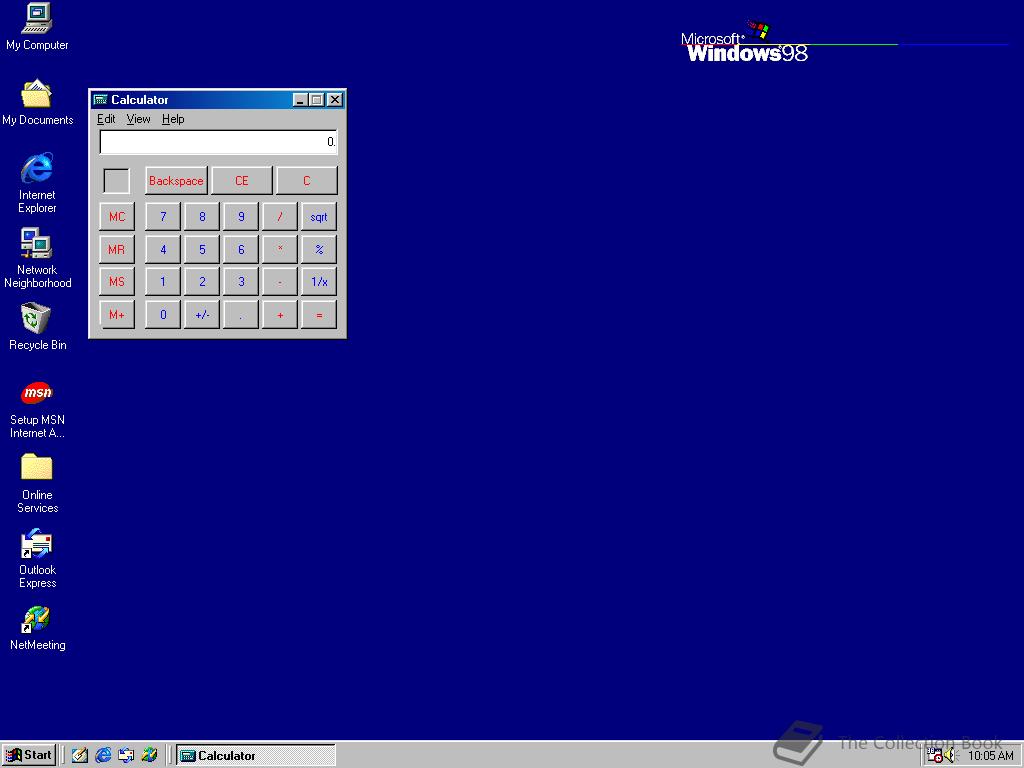This screenshot has width=1024, height=768.
Task: Launch Outlook Express from Quick Launch
Action: click(x=126, y=756)
